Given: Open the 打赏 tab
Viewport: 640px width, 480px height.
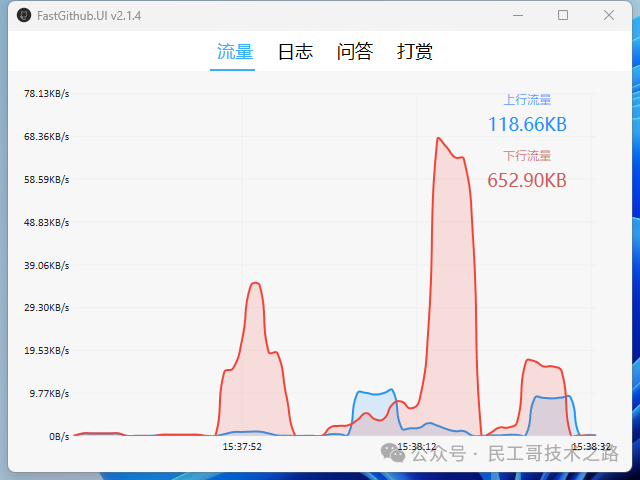Looking at the screenshot, I should (415, 52).
